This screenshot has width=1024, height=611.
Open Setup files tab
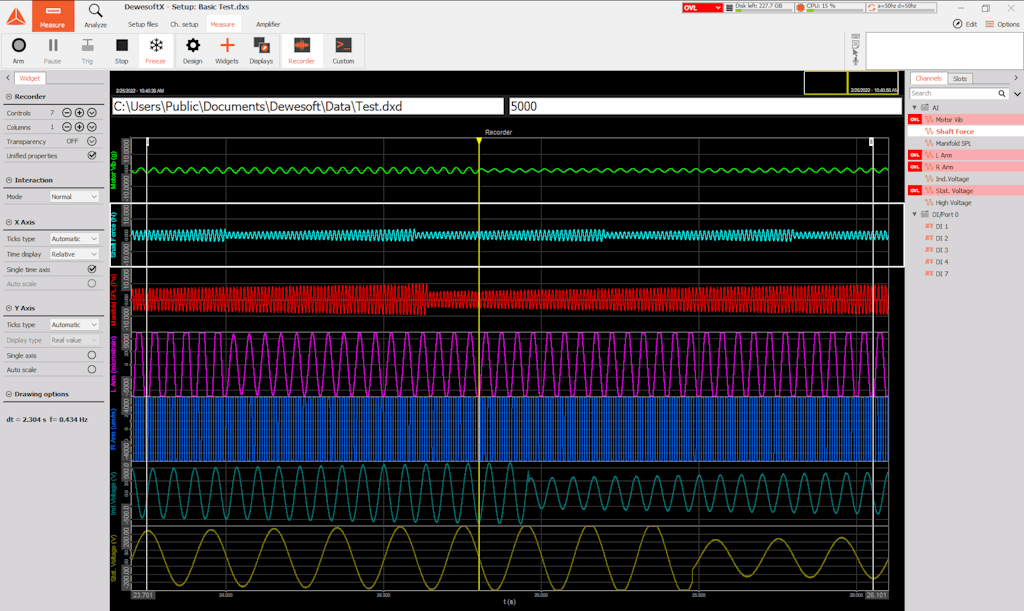point(143,24)
